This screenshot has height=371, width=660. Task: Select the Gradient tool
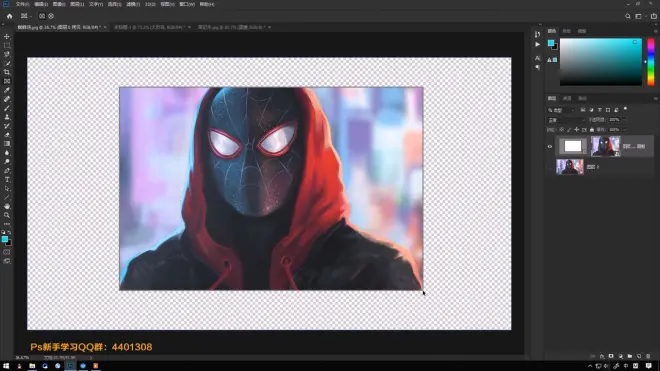[x=7, y=144]
